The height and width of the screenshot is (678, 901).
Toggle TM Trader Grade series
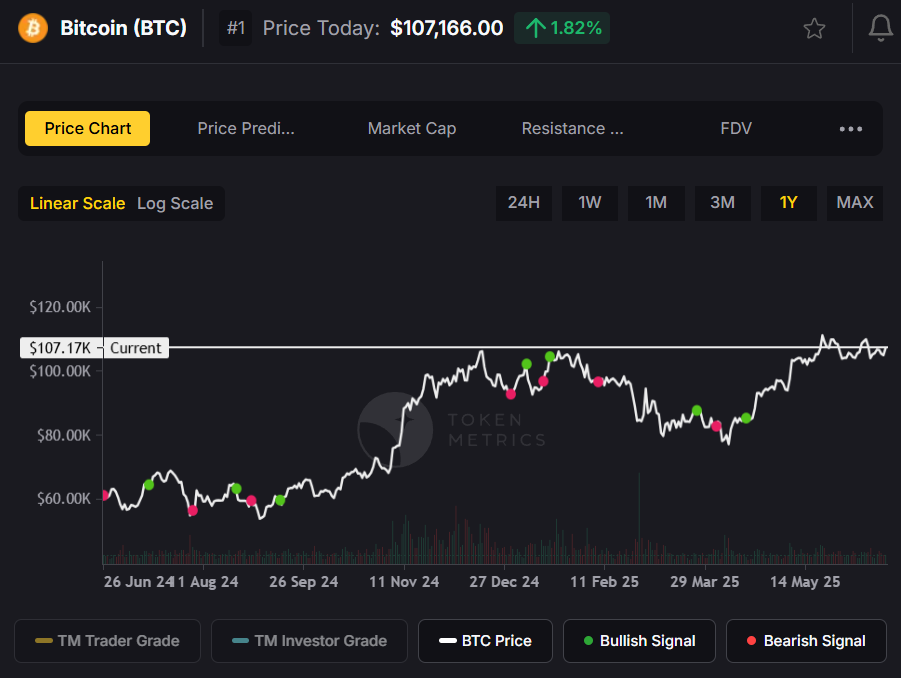coord(107,641)
